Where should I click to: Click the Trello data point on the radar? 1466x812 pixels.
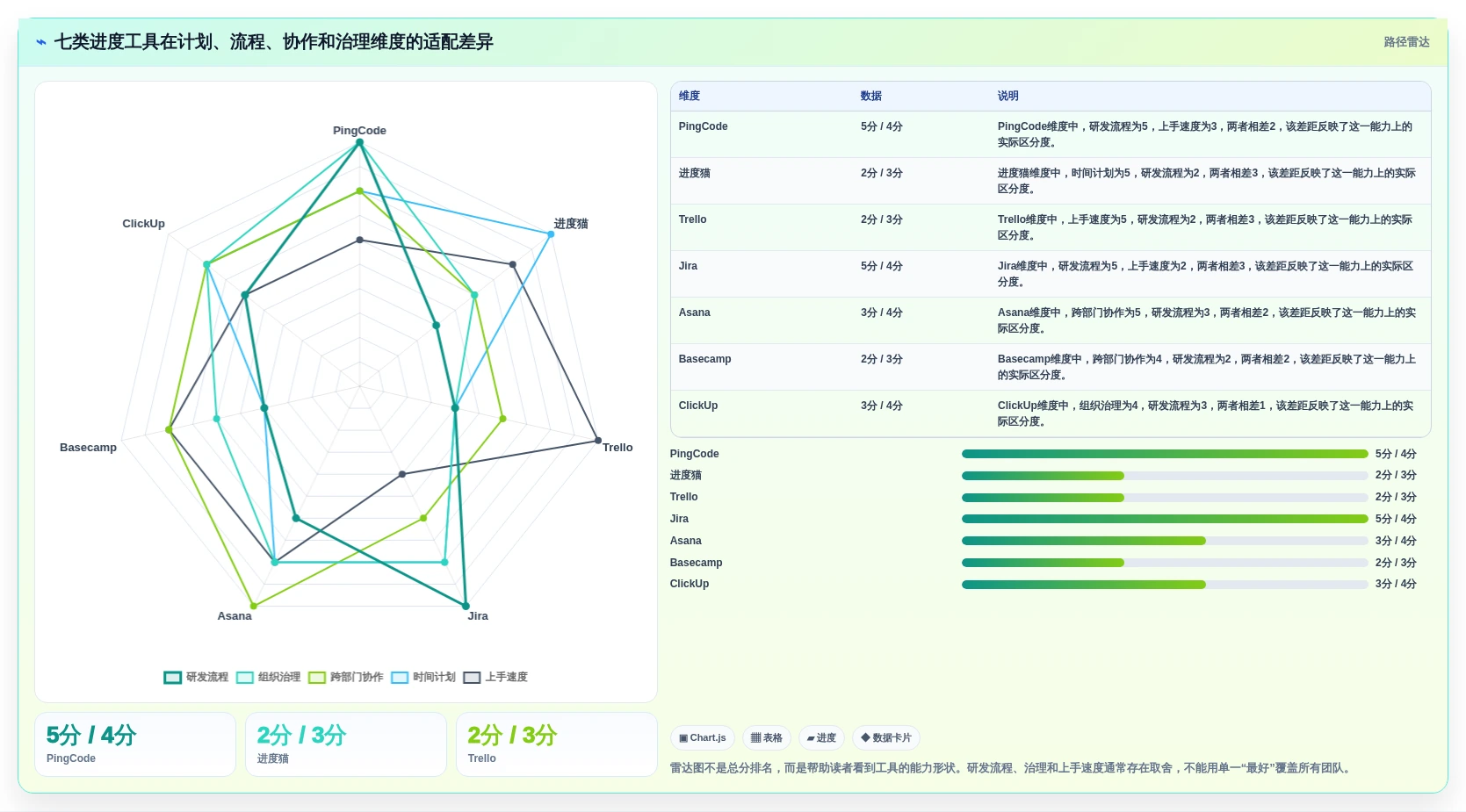[598, 441]
